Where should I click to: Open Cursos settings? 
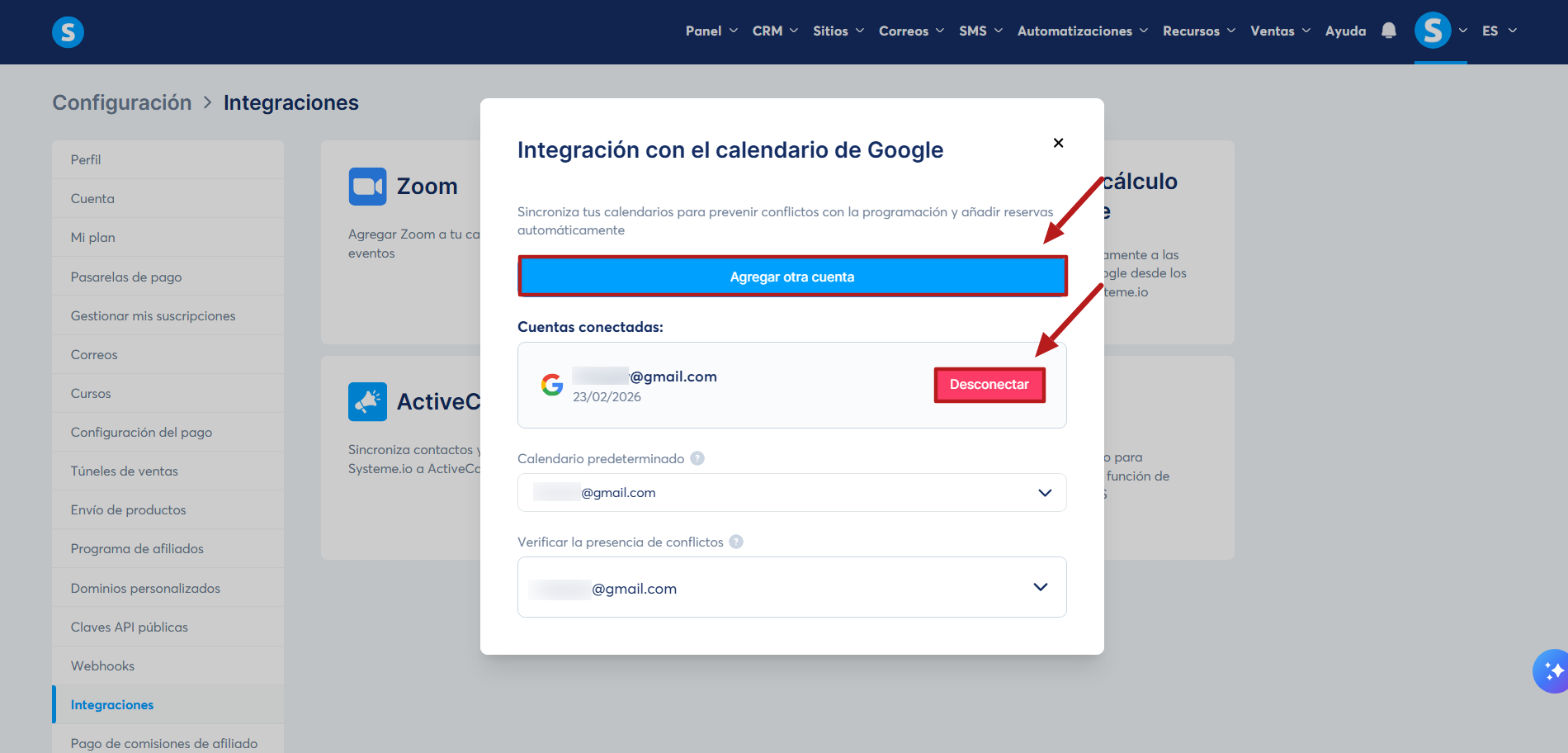[168, 393]
